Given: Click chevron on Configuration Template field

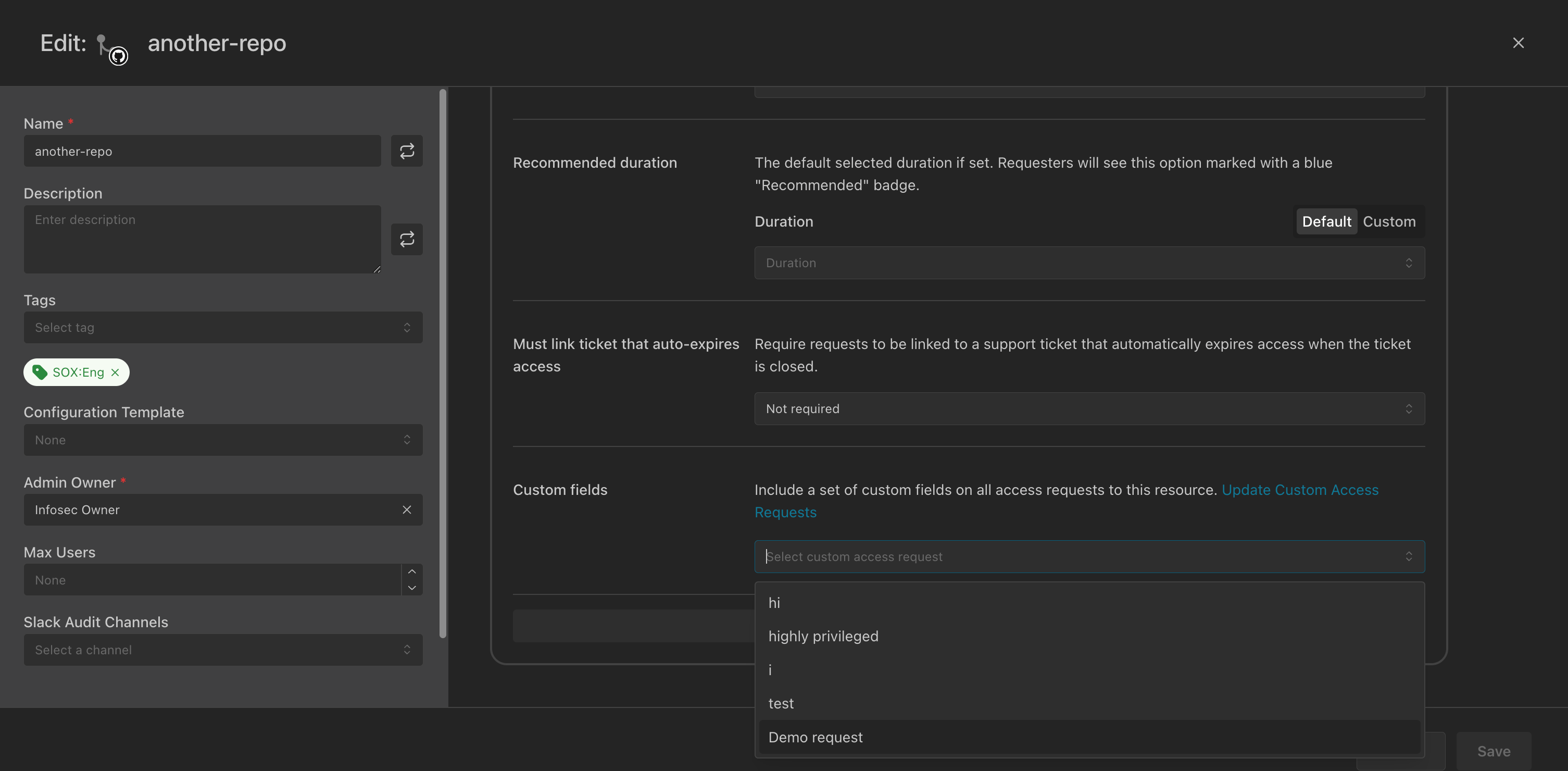Looking at the screenshot, I should point(407,440).
